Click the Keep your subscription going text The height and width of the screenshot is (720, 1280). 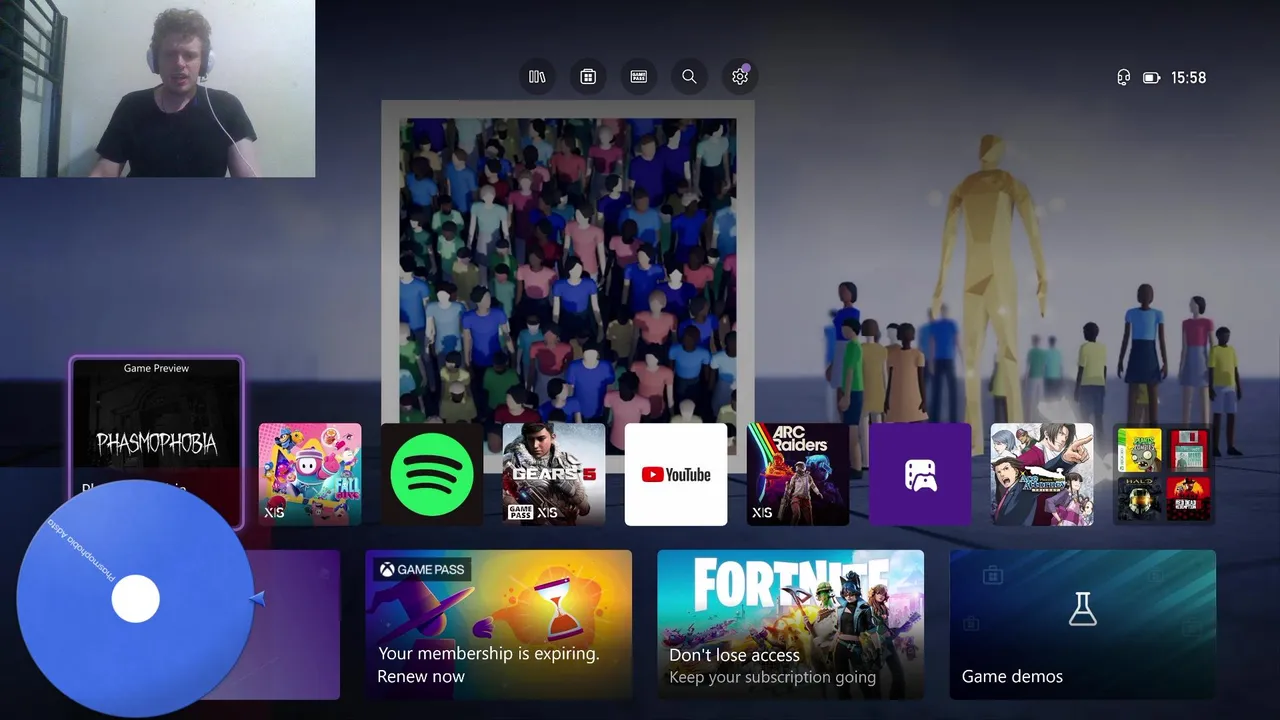772,677
